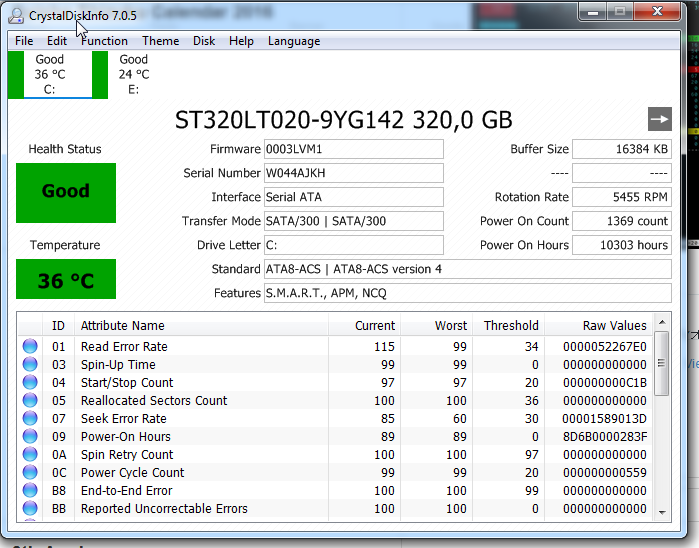Click the 36 °C temperature button
Viewport: 699px width, 548px height.
pyautogui.click(x=66, y=280)
